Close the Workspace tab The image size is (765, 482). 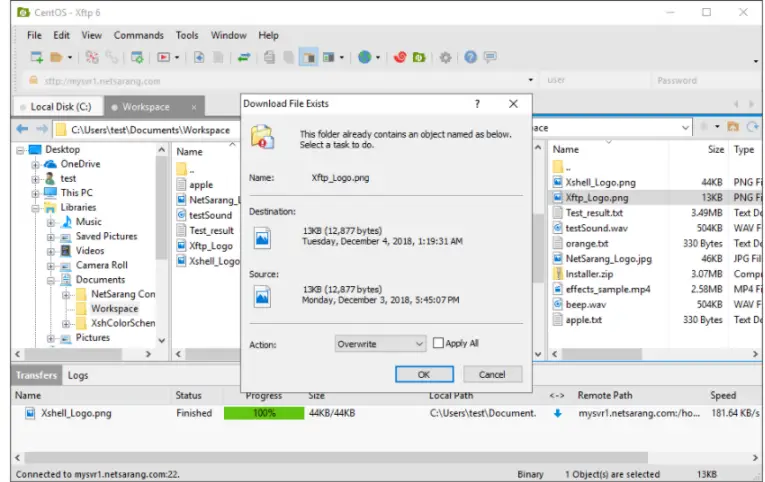[194, 107]
